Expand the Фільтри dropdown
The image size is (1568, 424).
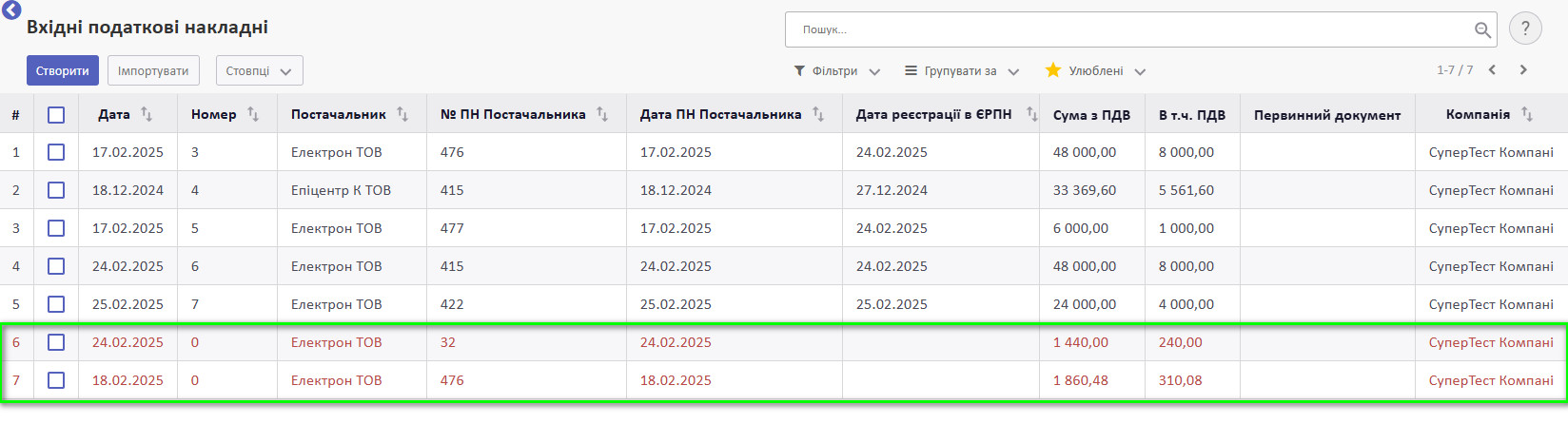[837, 70]
